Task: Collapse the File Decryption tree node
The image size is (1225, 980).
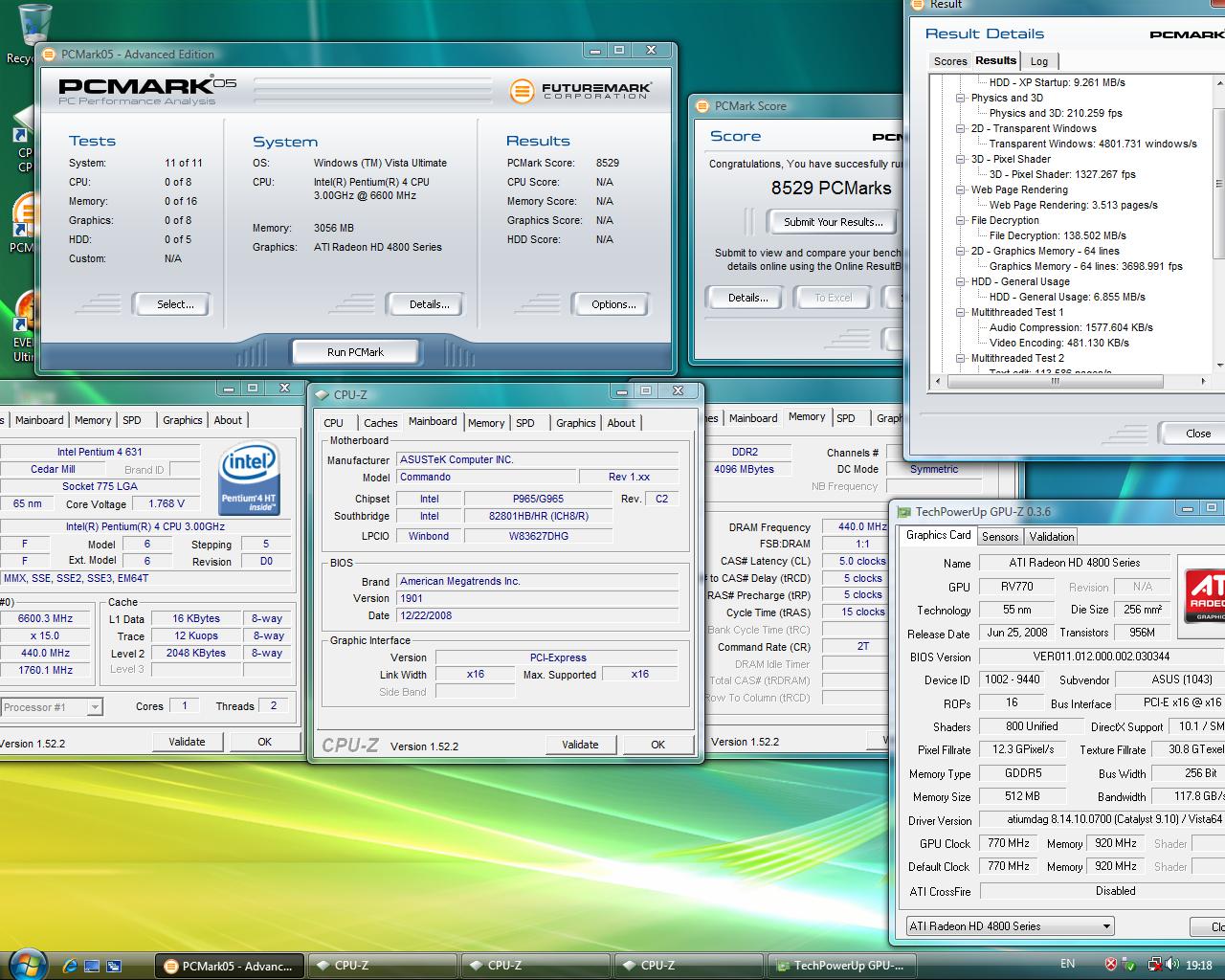Action: (961, 220)
